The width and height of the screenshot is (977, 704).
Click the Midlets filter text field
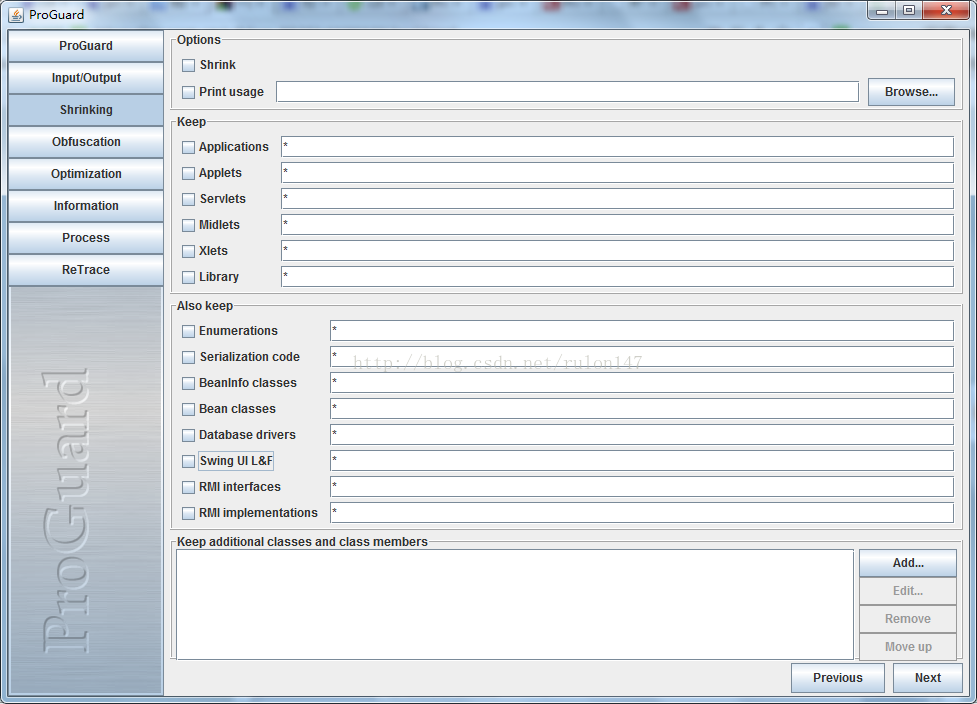[617, 225]
